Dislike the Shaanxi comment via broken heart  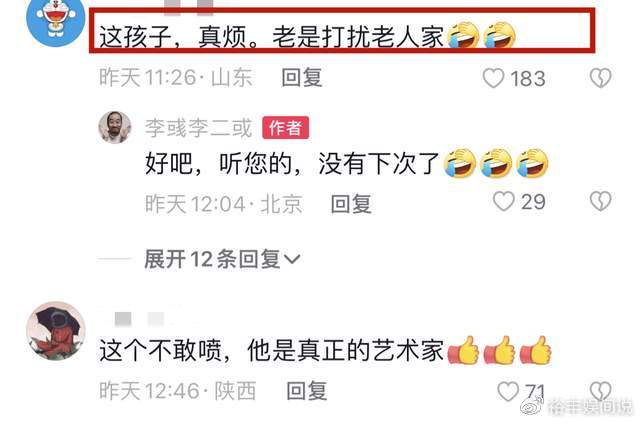tap(600, 391)
